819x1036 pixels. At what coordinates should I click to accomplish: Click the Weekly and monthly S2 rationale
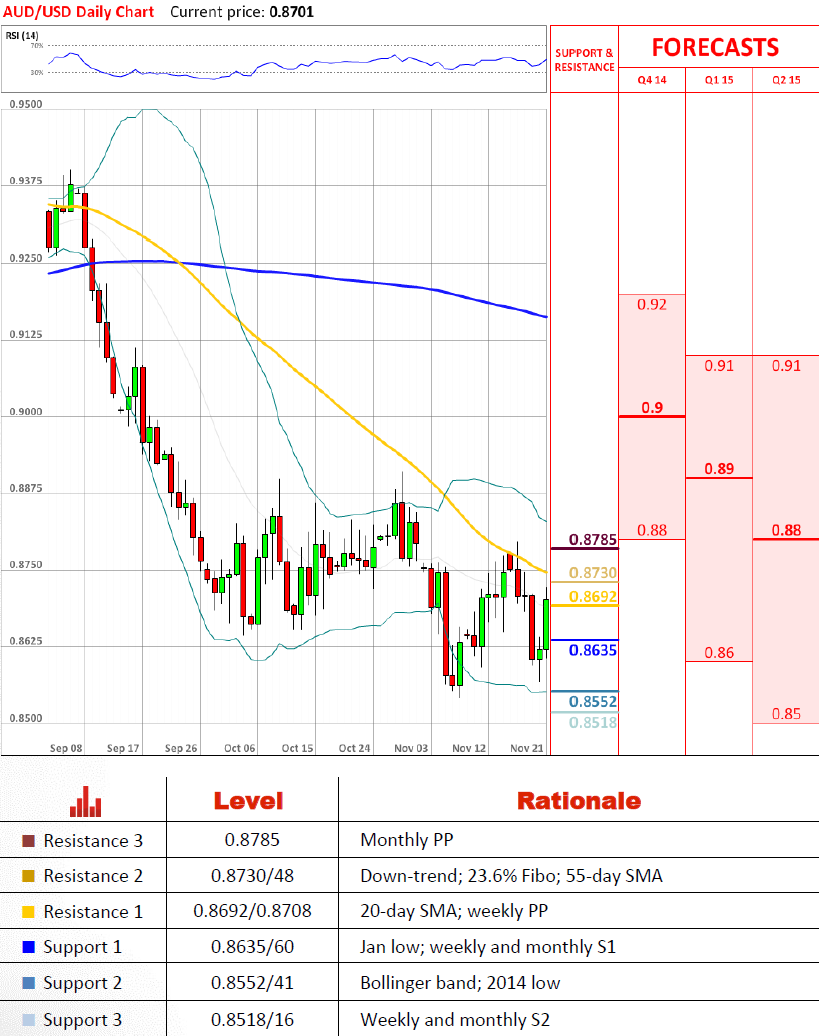coord(455,1020)
